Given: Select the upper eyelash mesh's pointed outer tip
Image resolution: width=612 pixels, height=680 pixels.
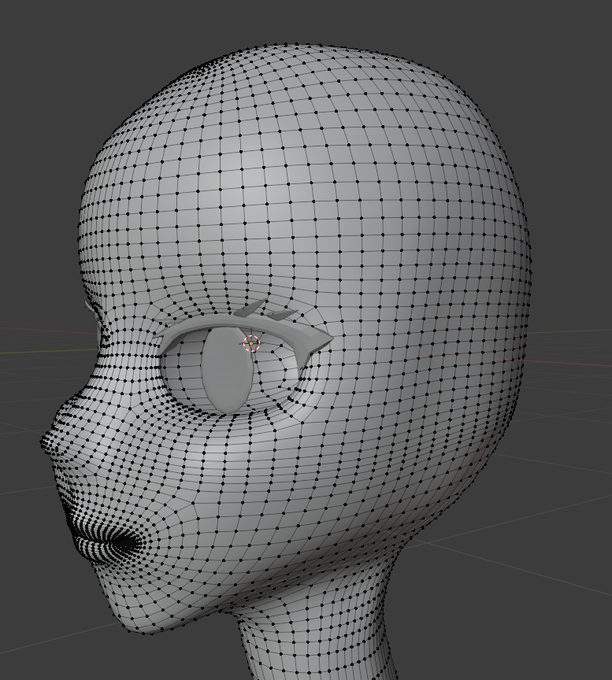Looking at the screenshot, I should tap(323, 338).
